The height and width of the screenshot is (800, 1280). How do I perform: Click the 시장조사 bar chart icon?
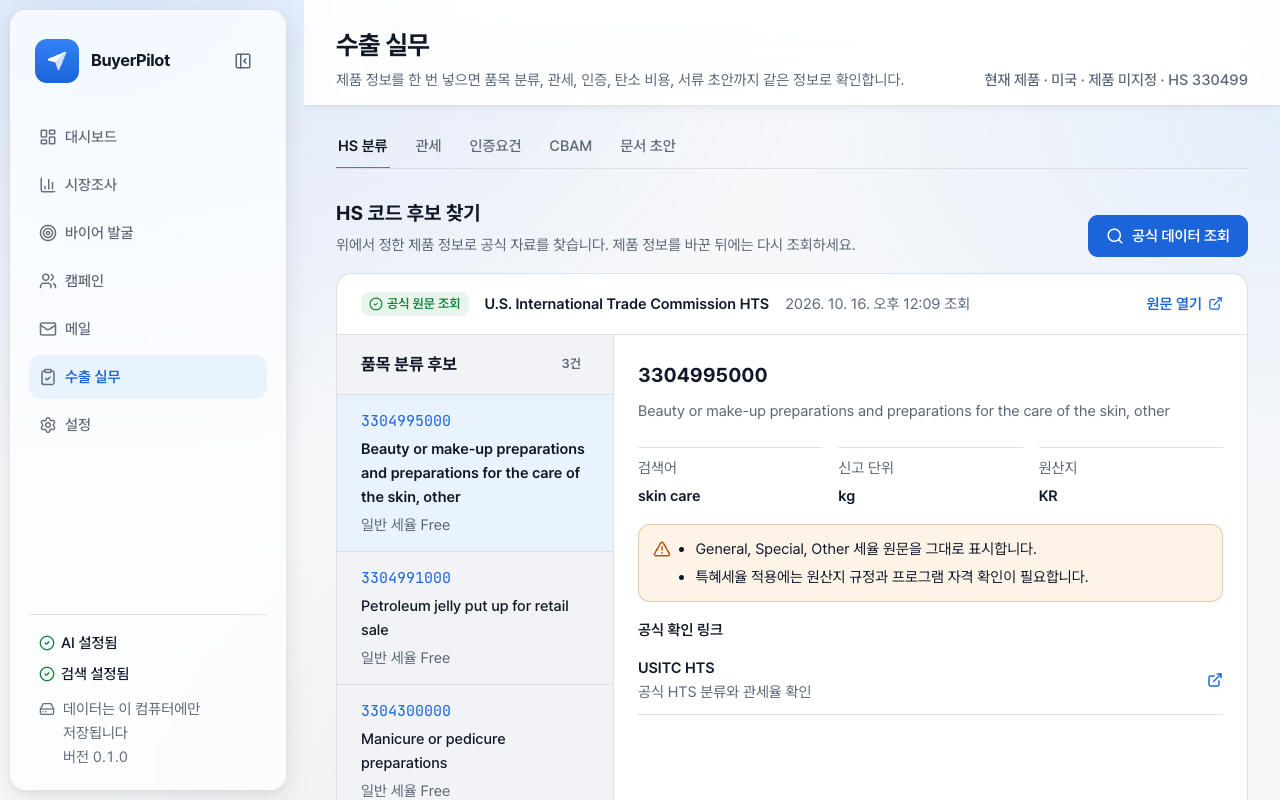48,185
